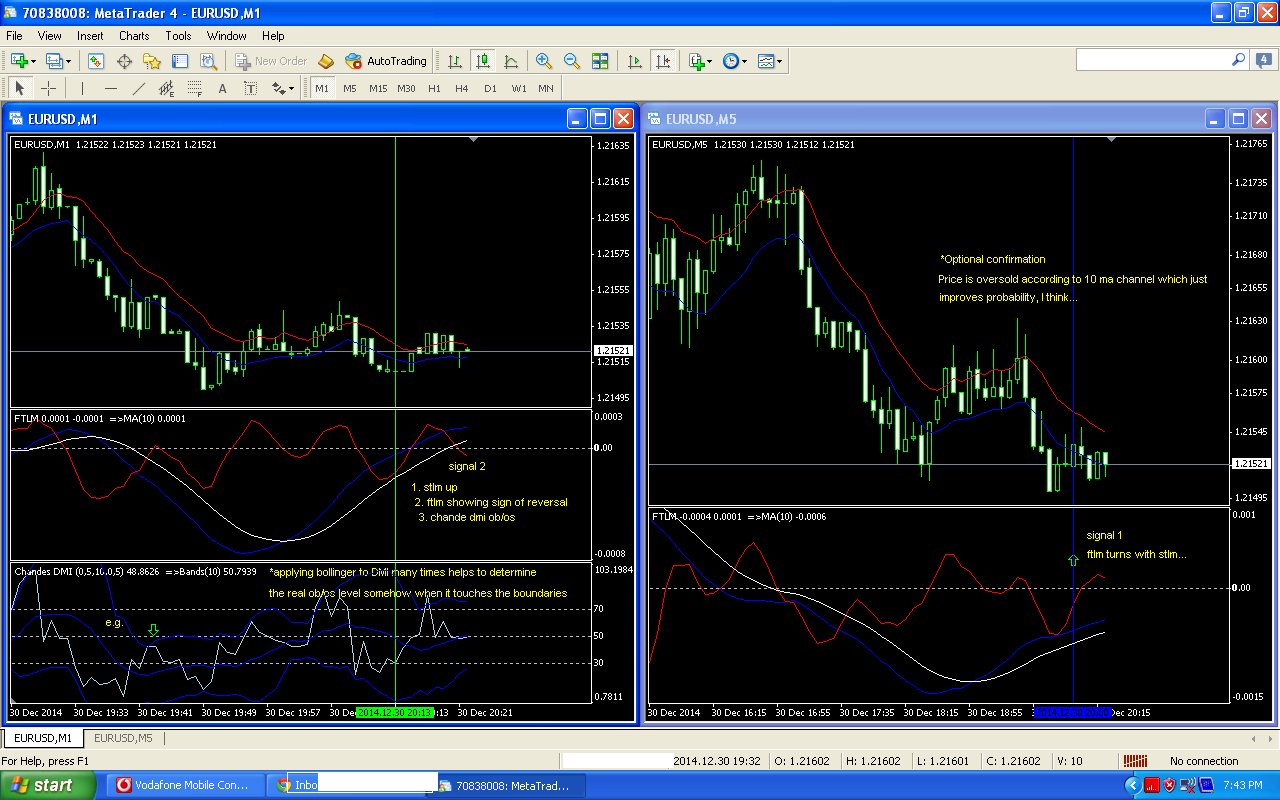Toggle AutoTrading on or off

[386, 61]
